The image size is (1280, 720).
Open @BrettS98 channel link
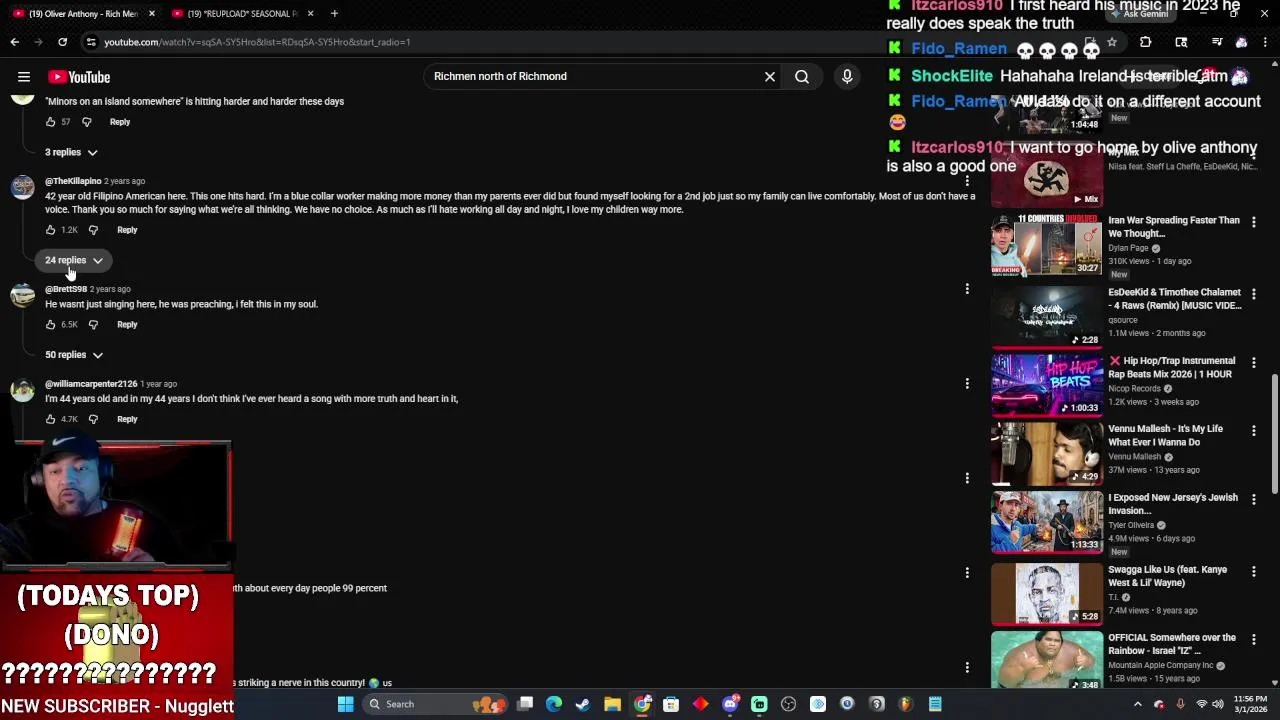tap(66, 289)
